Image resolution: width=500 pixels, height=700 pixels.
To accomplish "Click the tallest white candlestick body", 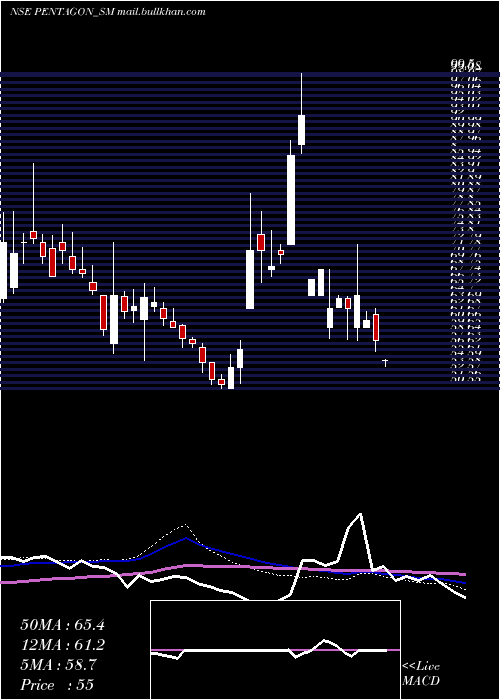I will point(291,200).
